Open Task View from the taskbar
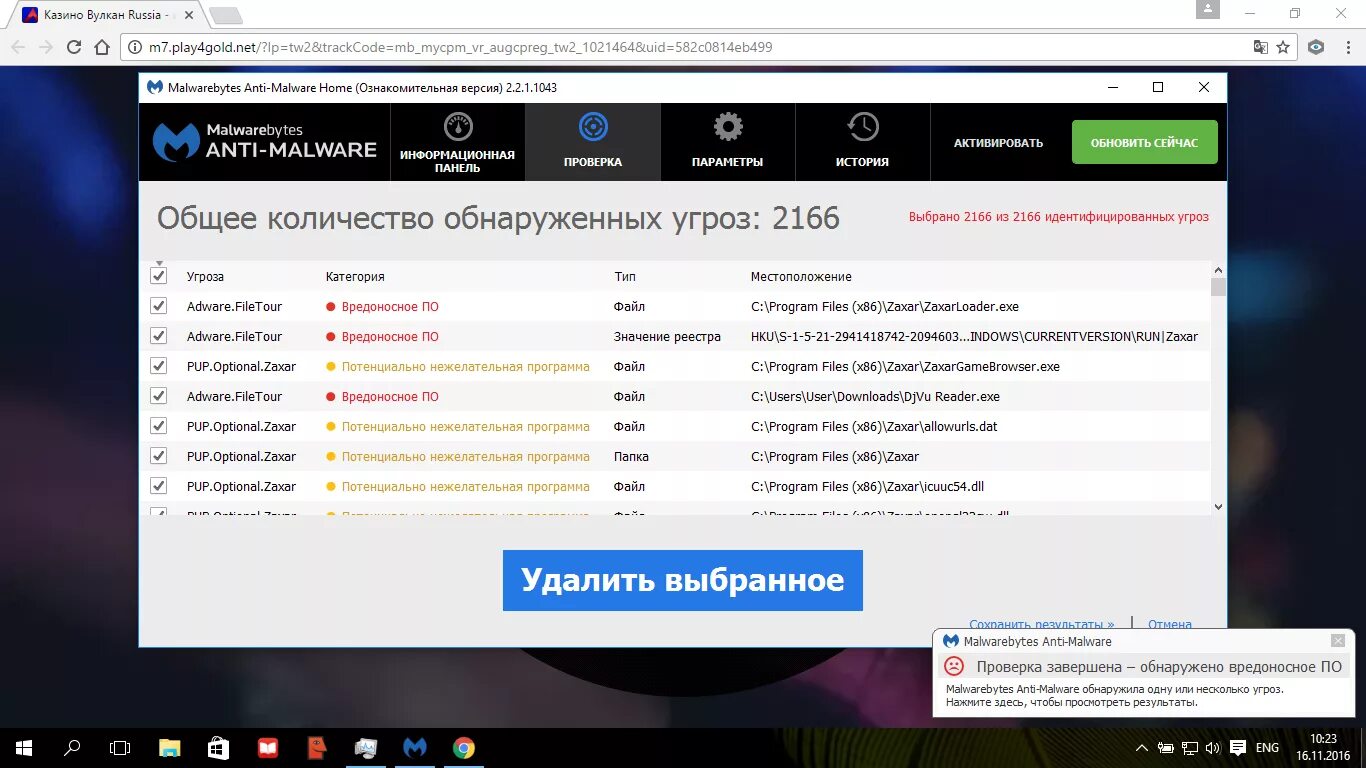The image size is (1366, 768). [120, 748]
